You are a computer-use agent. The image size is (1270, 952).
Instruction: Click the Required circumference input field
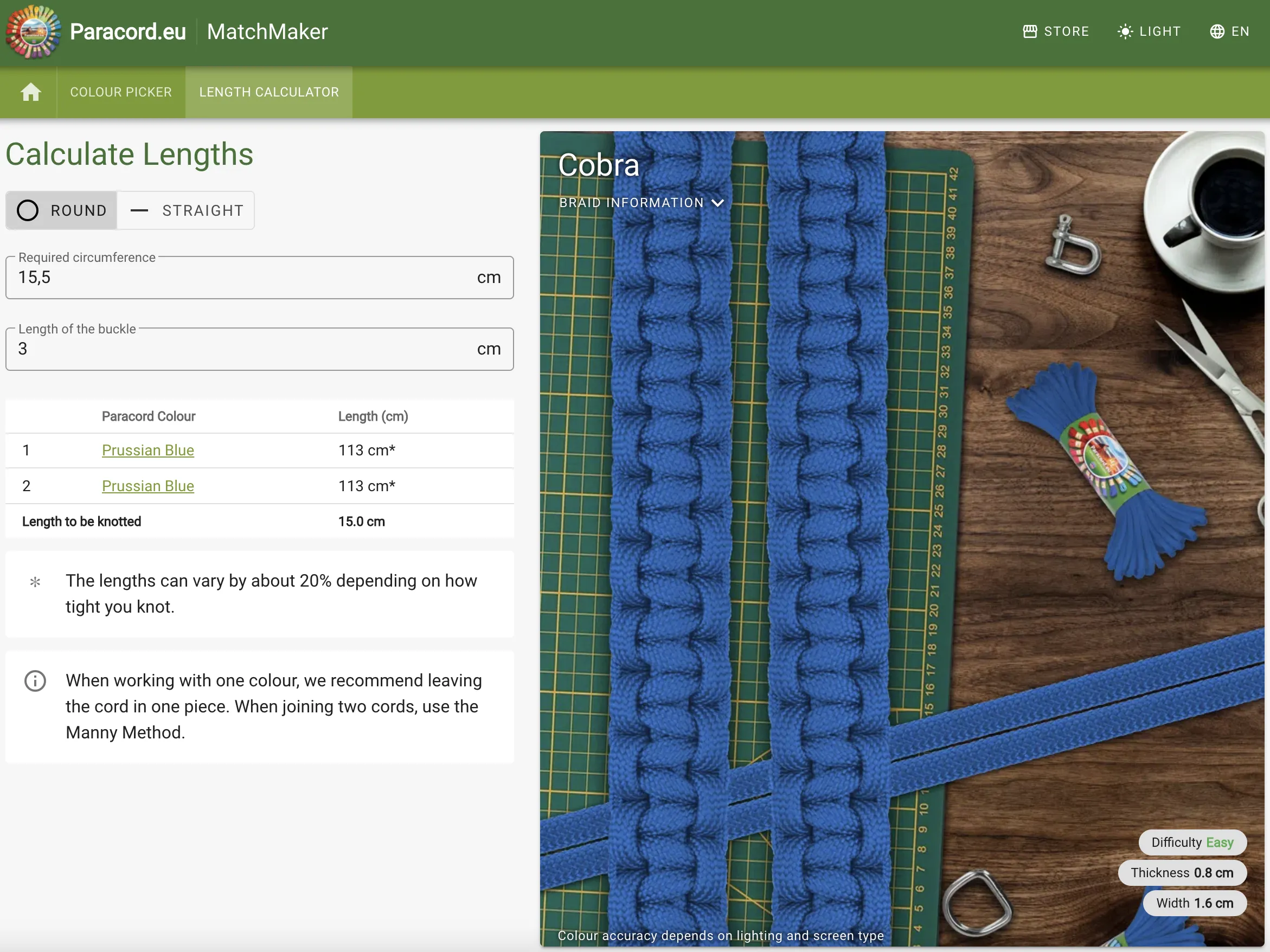tap(260, 278)
